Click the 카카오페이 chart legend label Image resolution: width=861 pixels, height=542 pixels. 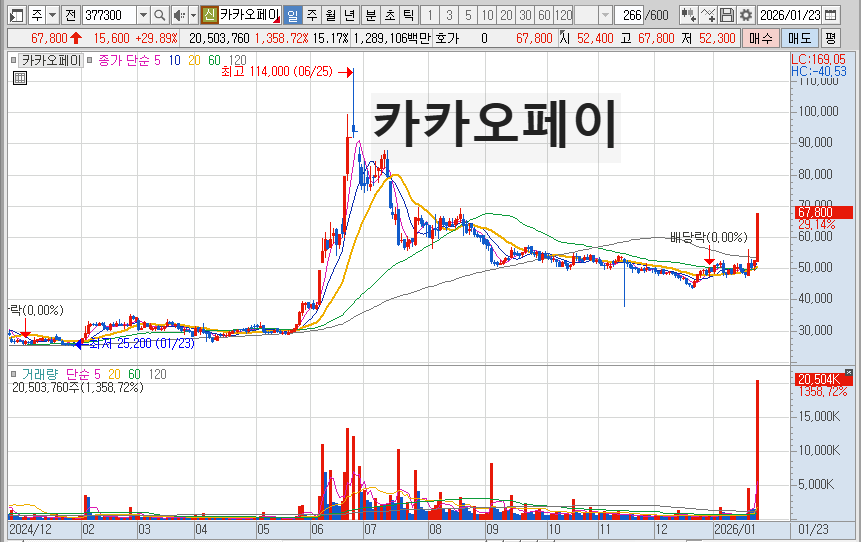[51, 60]
